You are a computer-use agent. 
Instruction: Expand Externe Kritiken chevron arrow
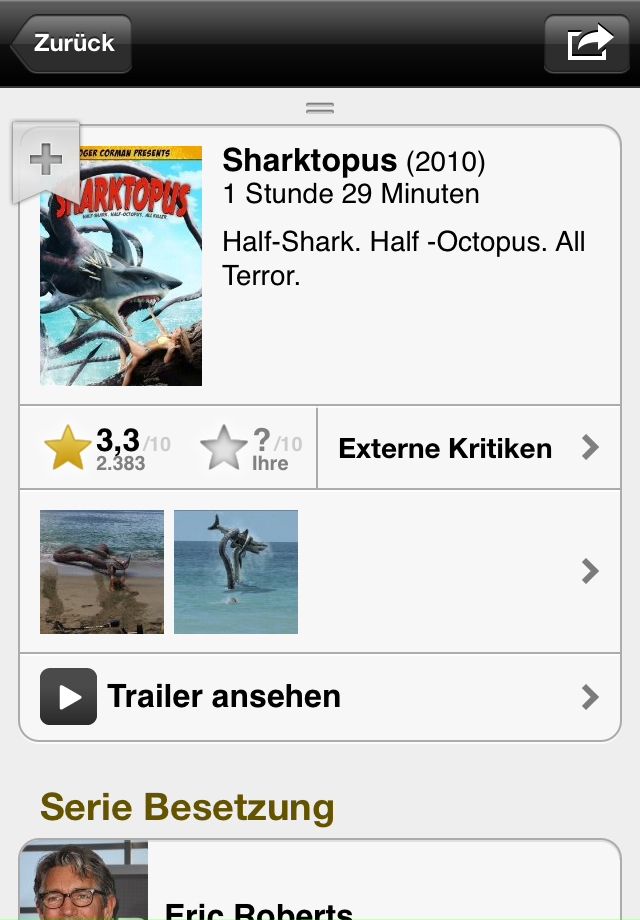pos(590,448)
